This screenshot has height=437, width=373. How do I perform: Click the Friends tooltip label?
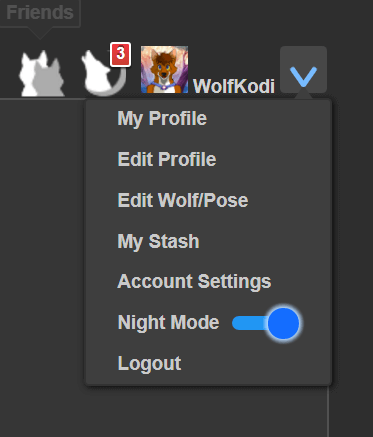(40, 13)
